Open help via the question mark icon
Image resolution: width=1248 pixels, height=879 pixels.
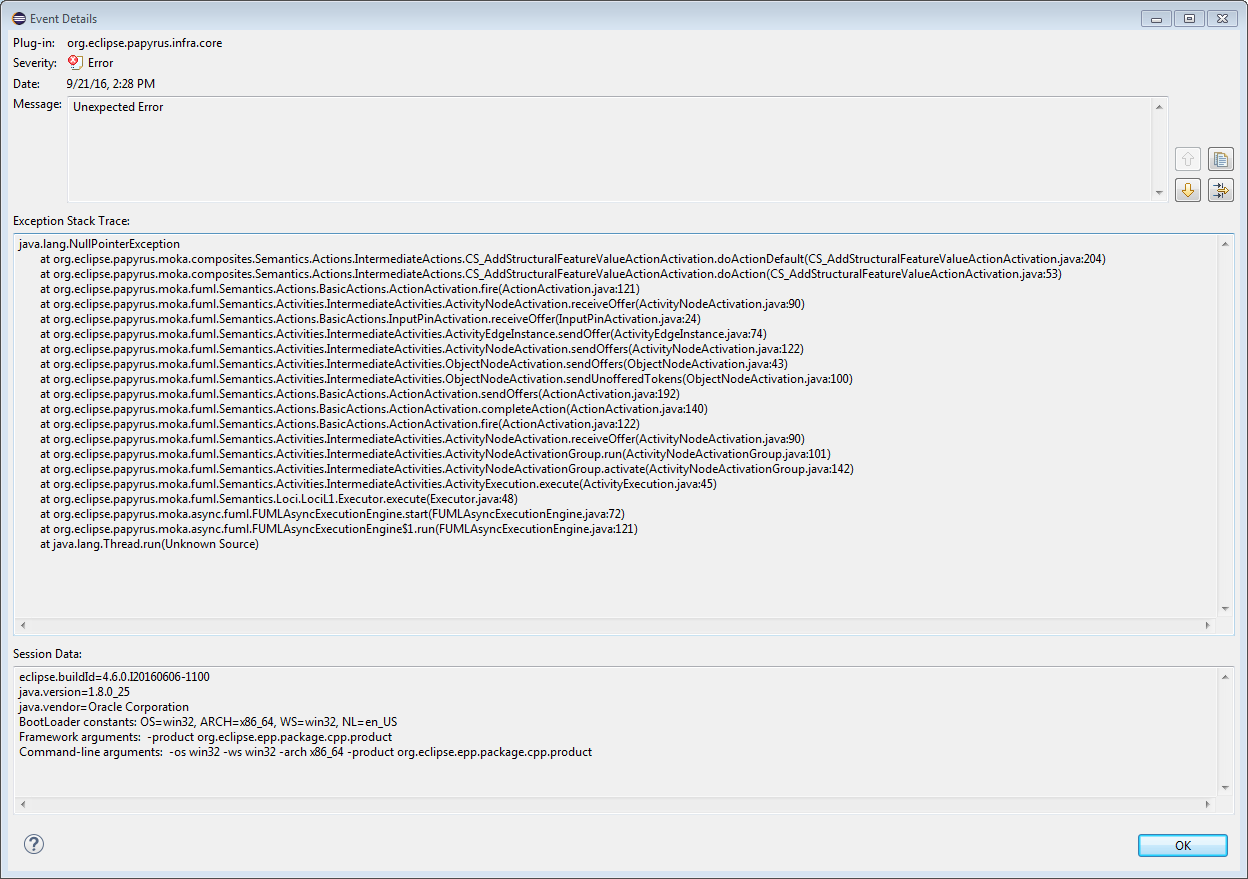point(34,844)
